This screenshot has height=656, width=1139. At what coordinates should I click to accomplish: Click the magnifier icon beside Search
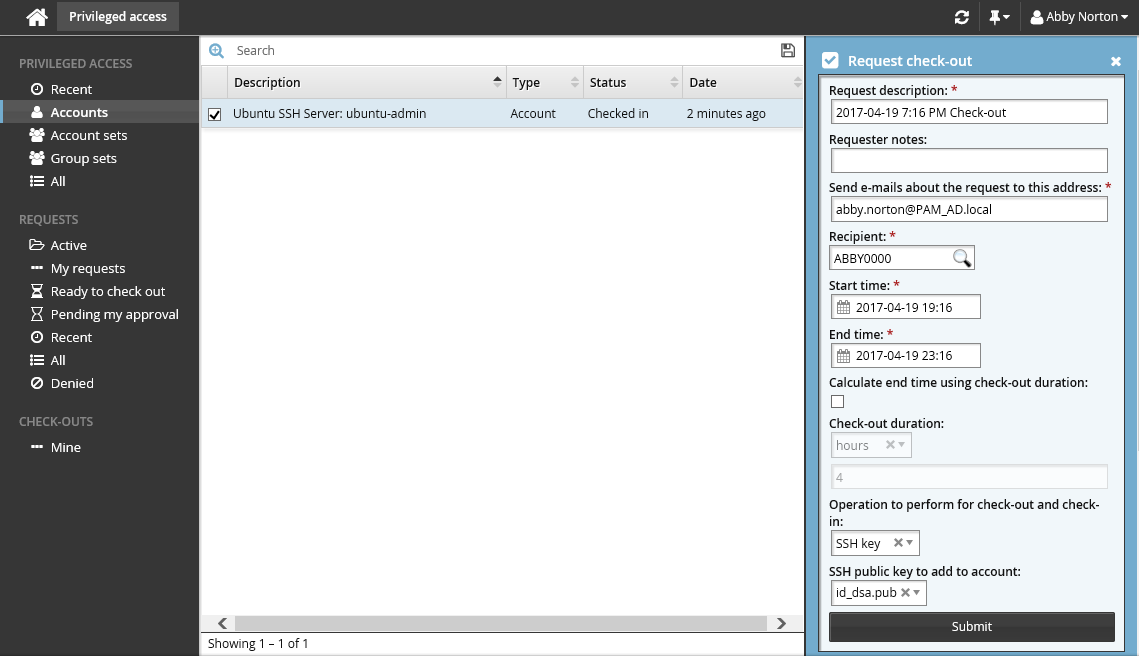click(216, 51)
